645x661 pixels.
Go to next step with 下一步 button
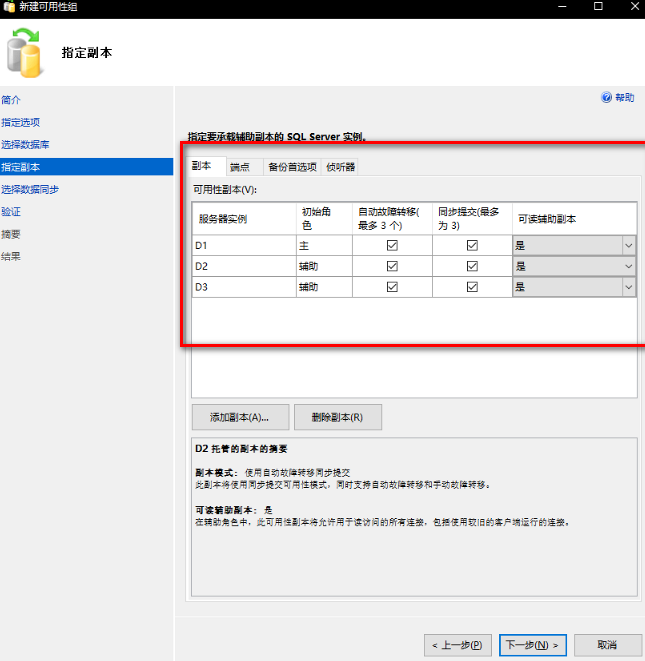(x=531, y=645)
